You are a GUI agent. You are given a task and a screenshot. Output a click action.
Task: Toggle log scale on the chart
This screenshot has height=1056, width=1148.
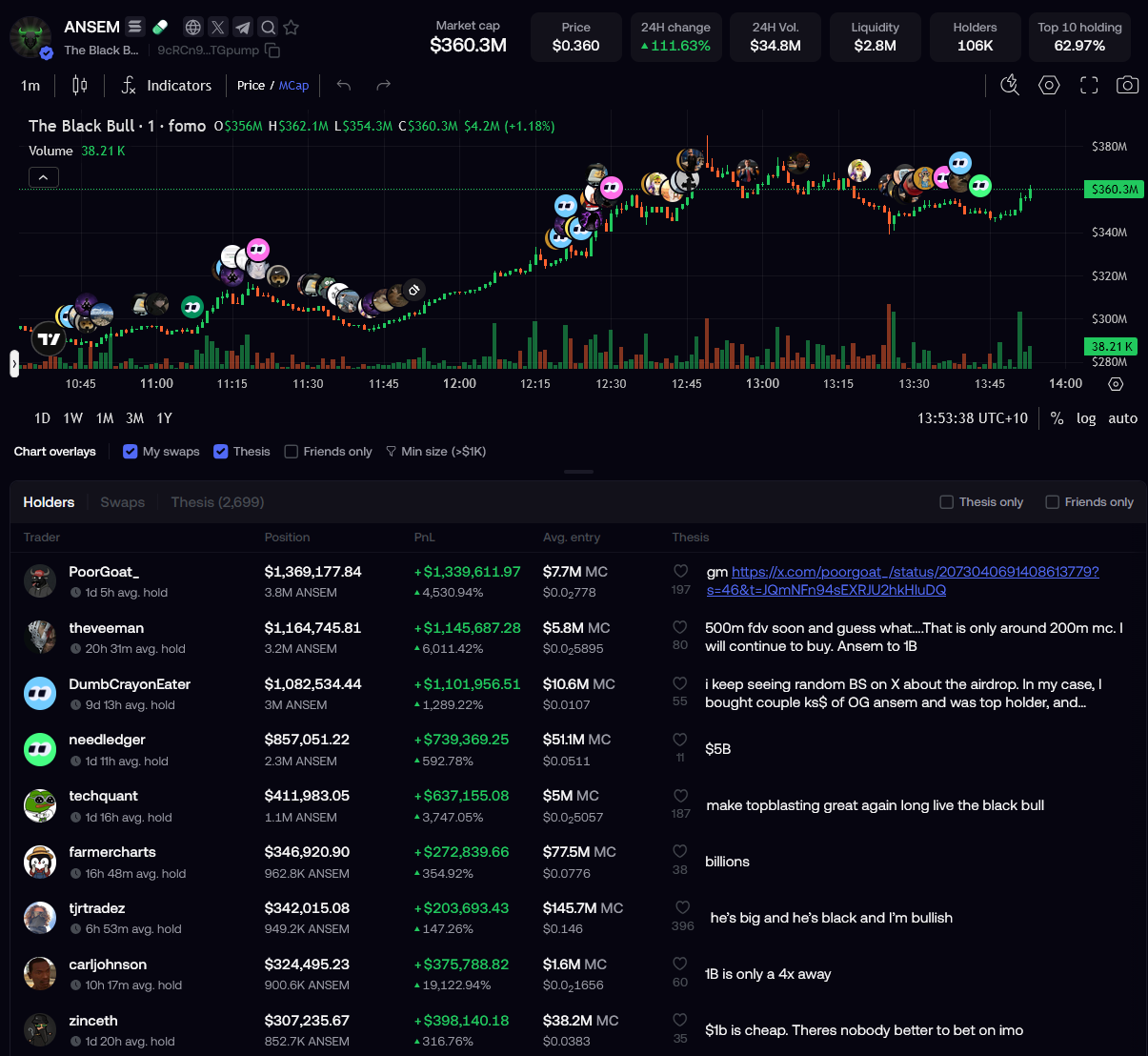pos(1086,418)
